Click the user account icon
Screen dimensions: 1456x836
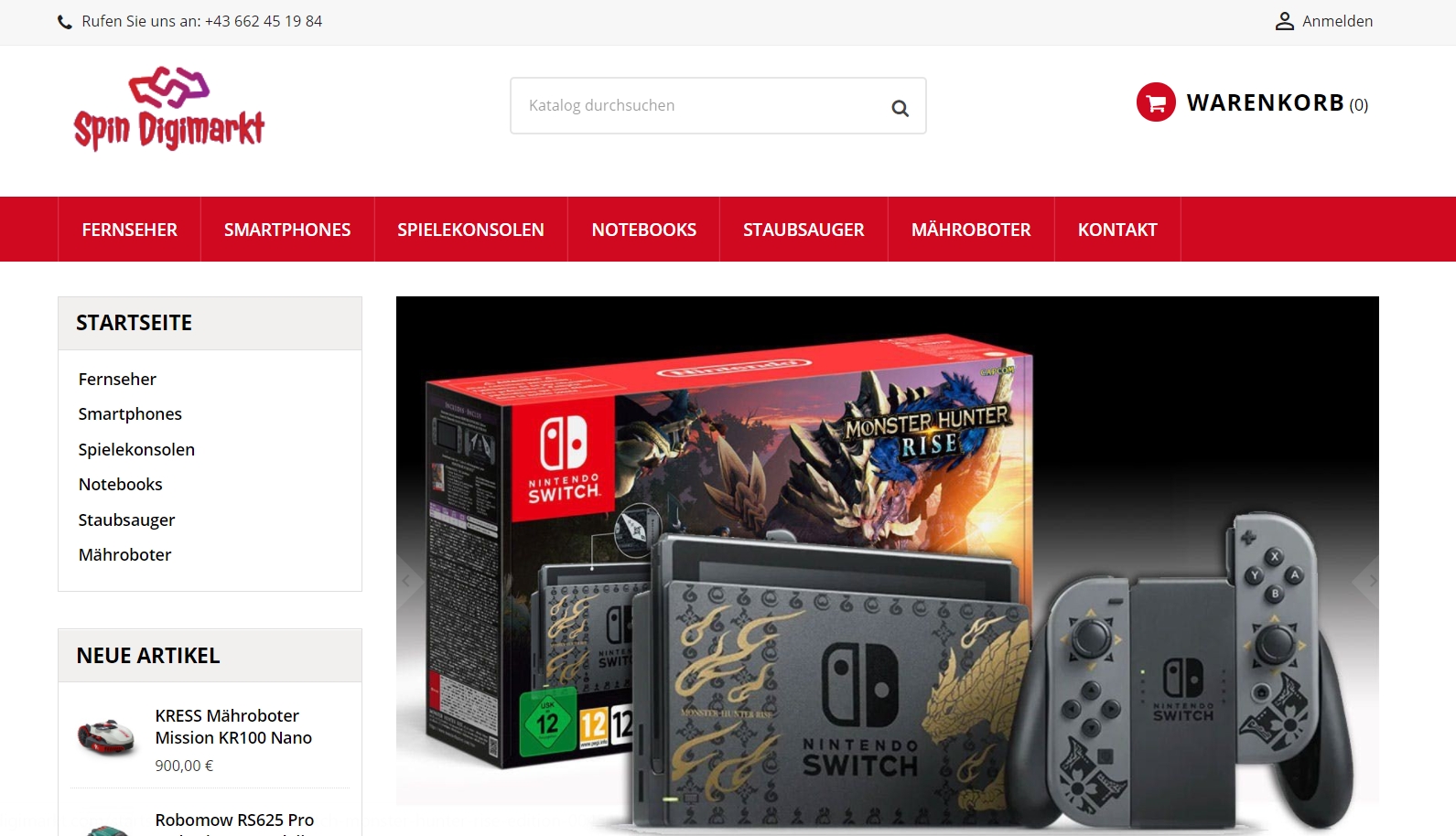[x=1285, y=21]
